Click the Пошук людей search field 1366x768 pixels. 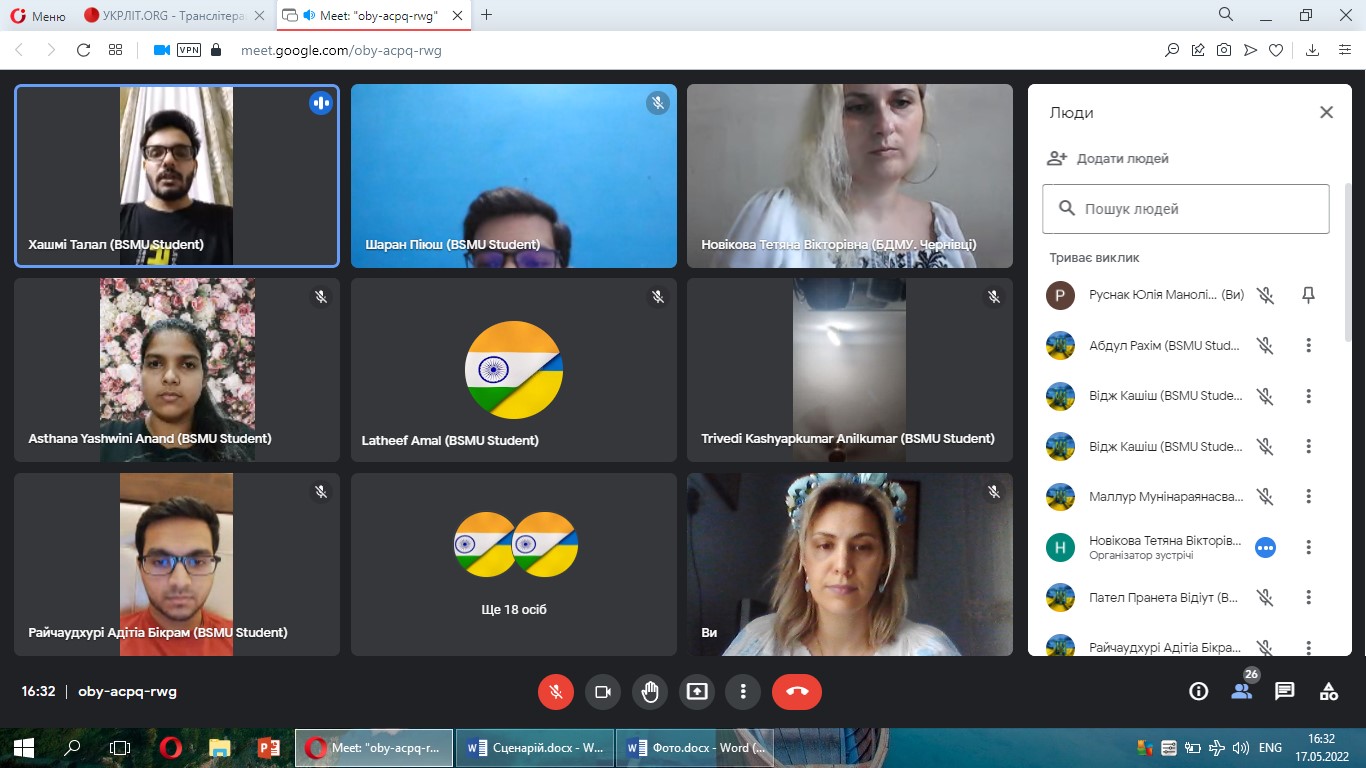1186,209
